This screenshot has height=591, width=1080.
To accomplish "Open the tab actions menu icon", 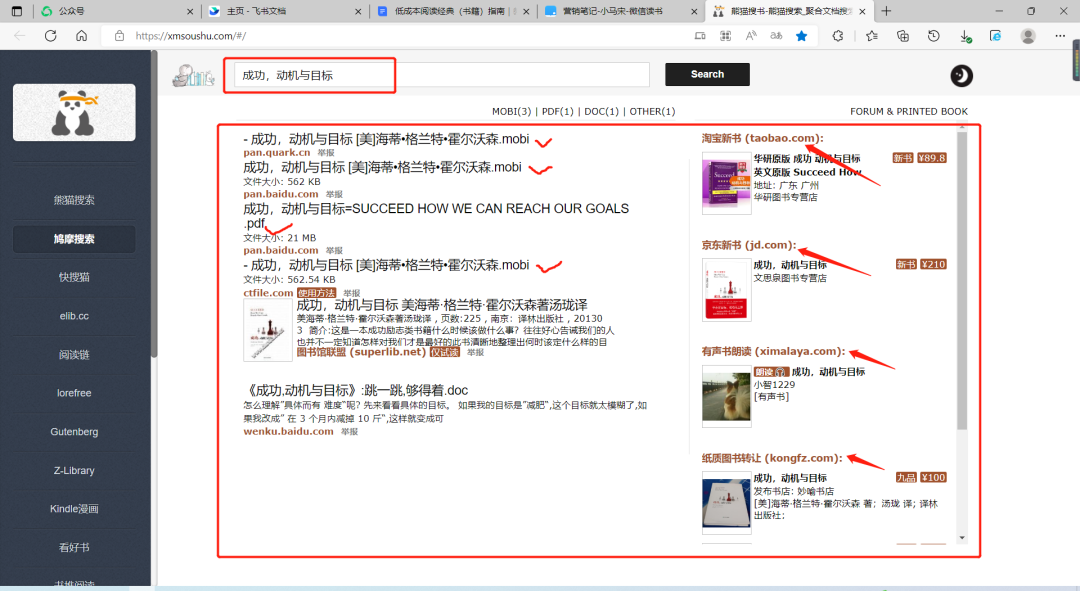I will tap(17, 11).
